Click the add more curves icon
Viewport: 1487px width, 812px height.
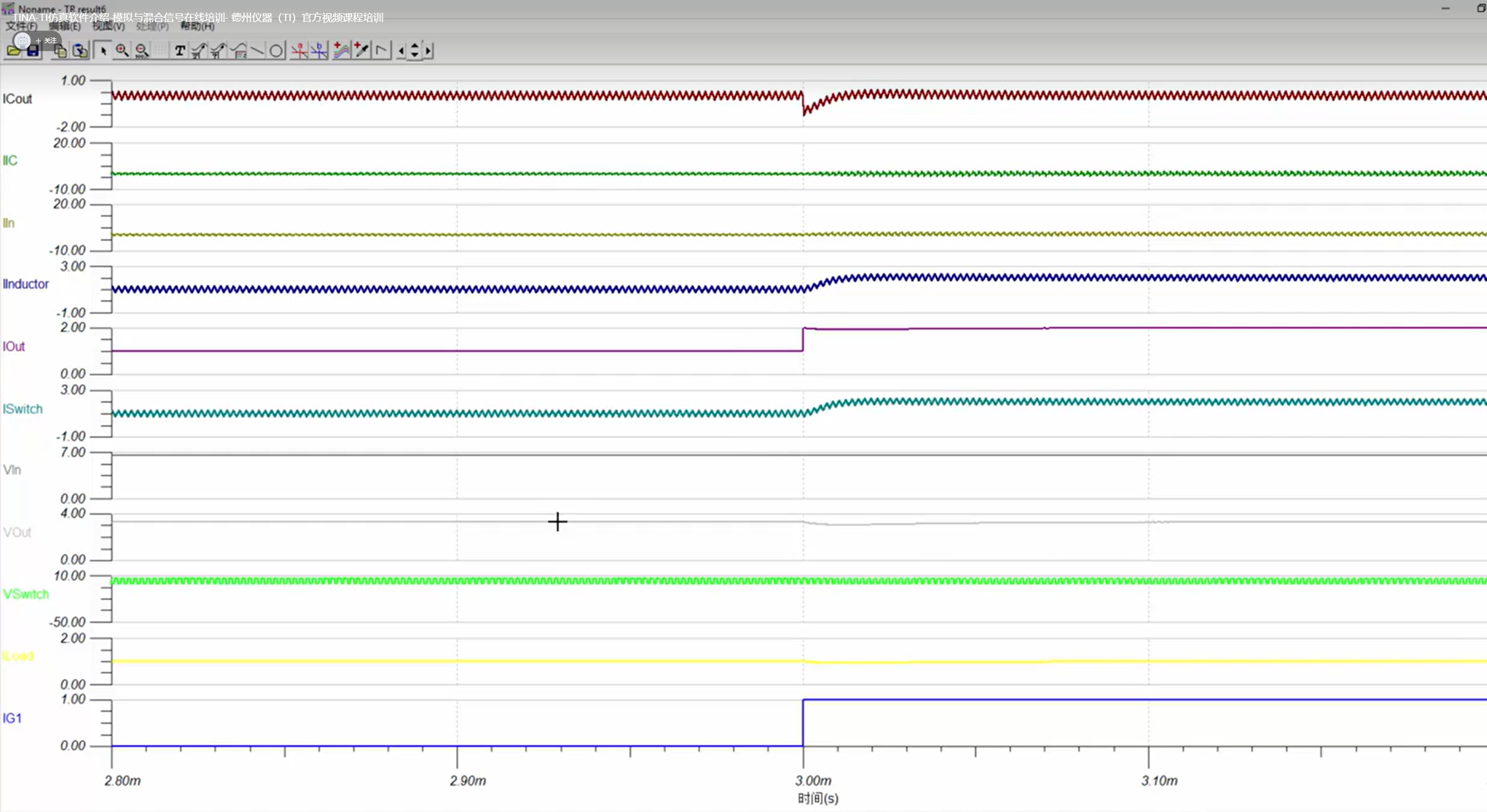coord(341,50)
